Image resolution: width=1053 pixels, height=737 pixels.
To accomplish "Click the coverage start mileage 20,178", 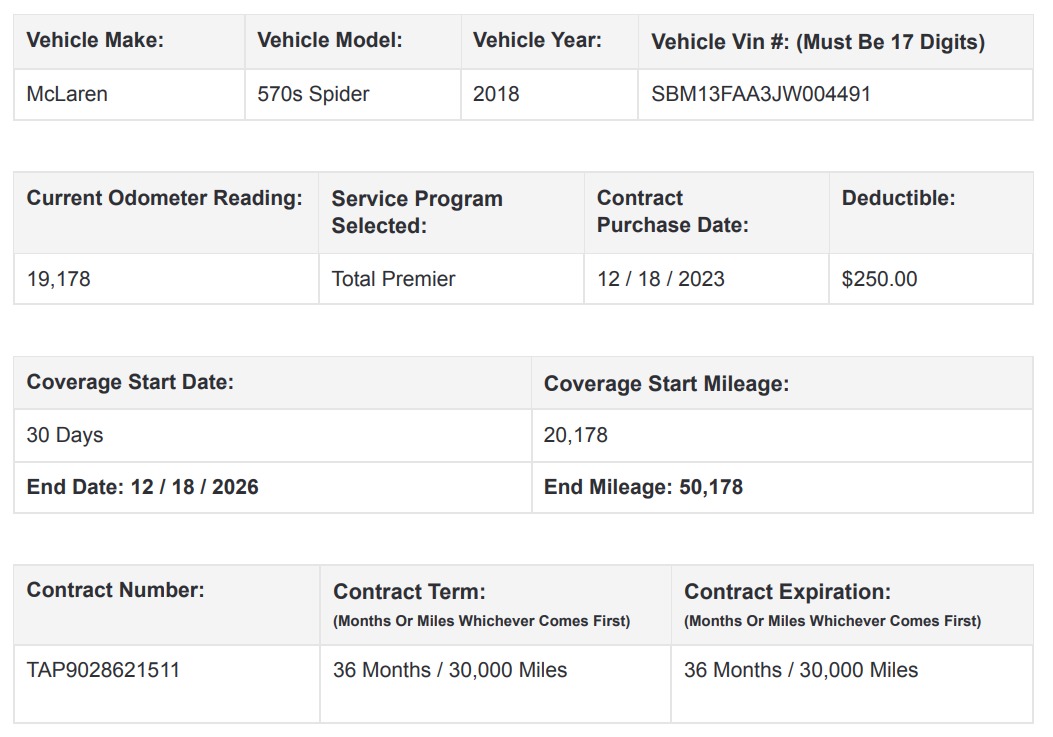I will point(575,435).
